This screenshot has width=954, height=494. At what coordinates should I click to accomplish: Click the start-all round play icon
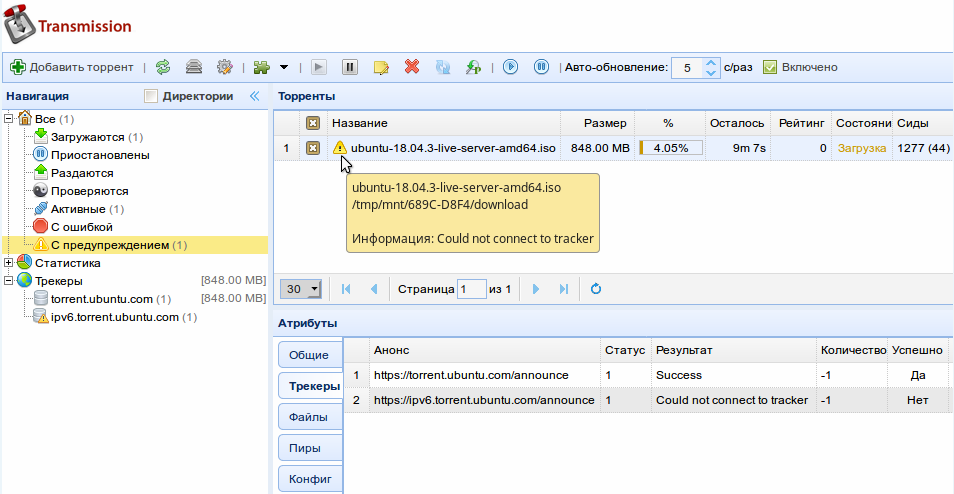[510, 67]
